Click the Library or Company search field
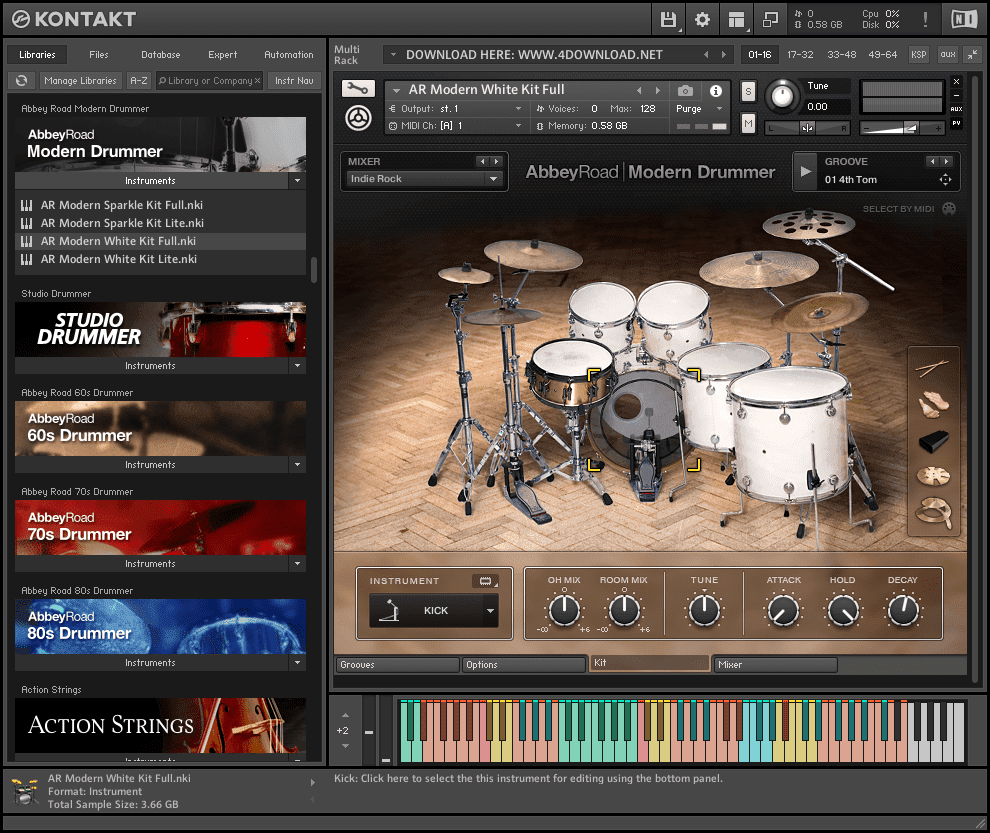 (210, 80)
